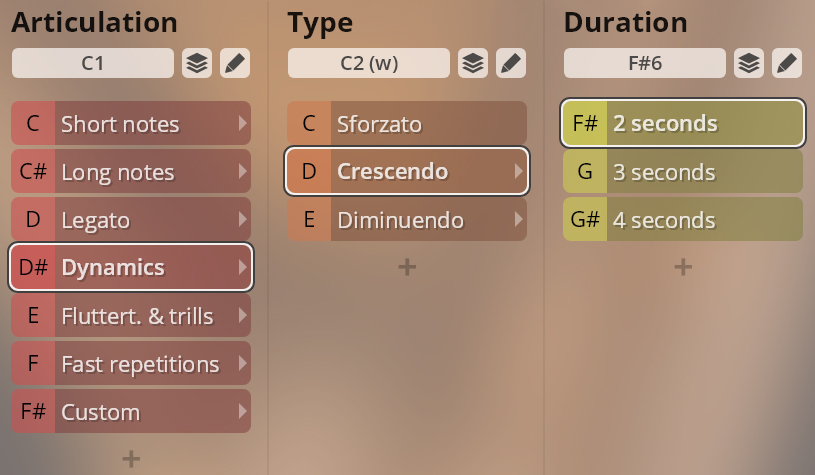
Task: Click the Duration pencil edit icon
Action: tap(787, 63)
